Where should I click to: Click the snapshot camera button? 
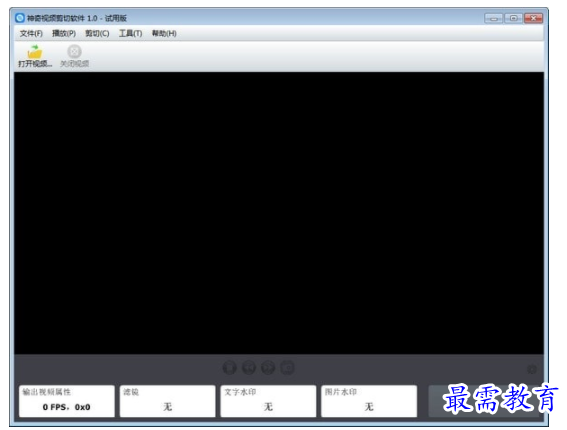tap(287, 368)
